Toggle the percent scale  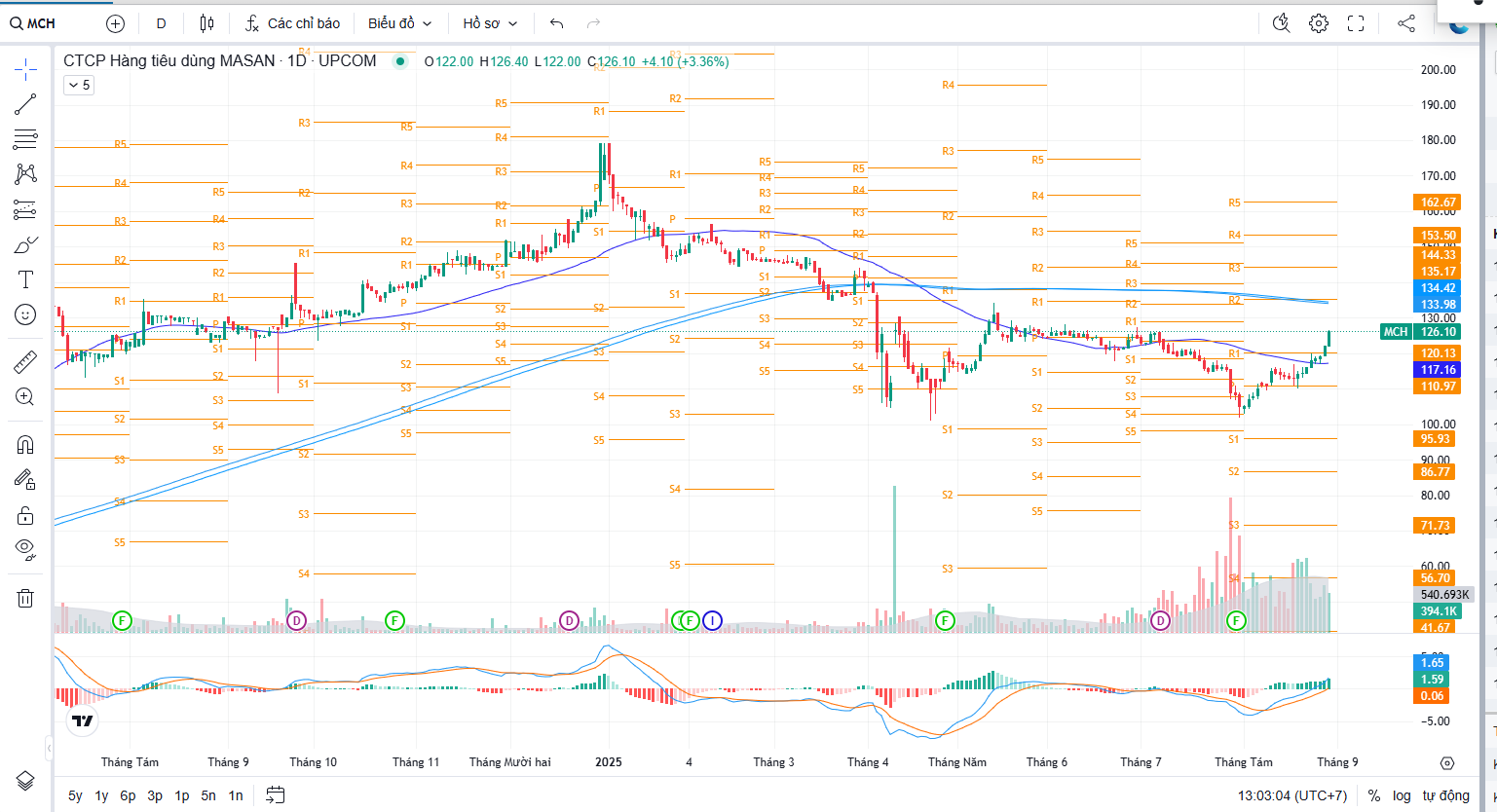(1374, 795)
